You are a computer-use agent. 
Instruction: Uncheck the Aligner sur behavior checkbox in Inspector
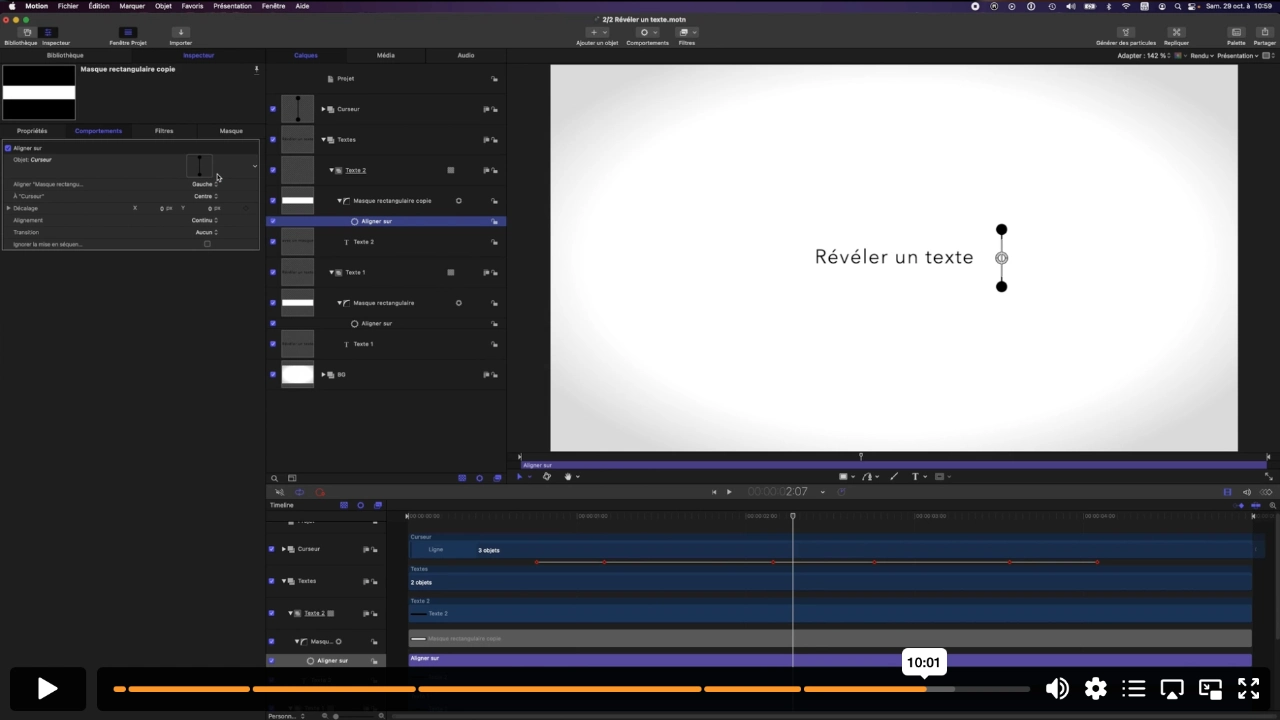8,148
